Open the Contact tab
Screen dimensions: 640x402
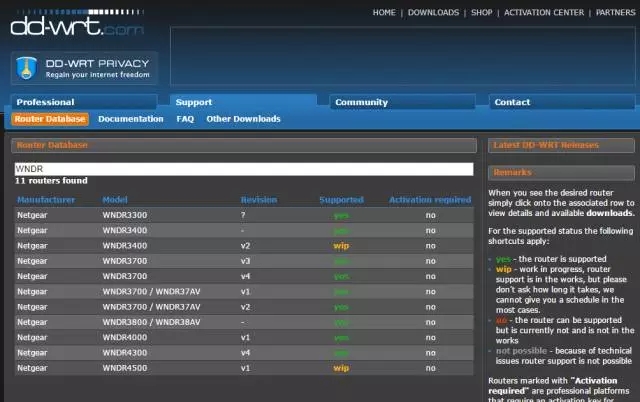(562, 102)
